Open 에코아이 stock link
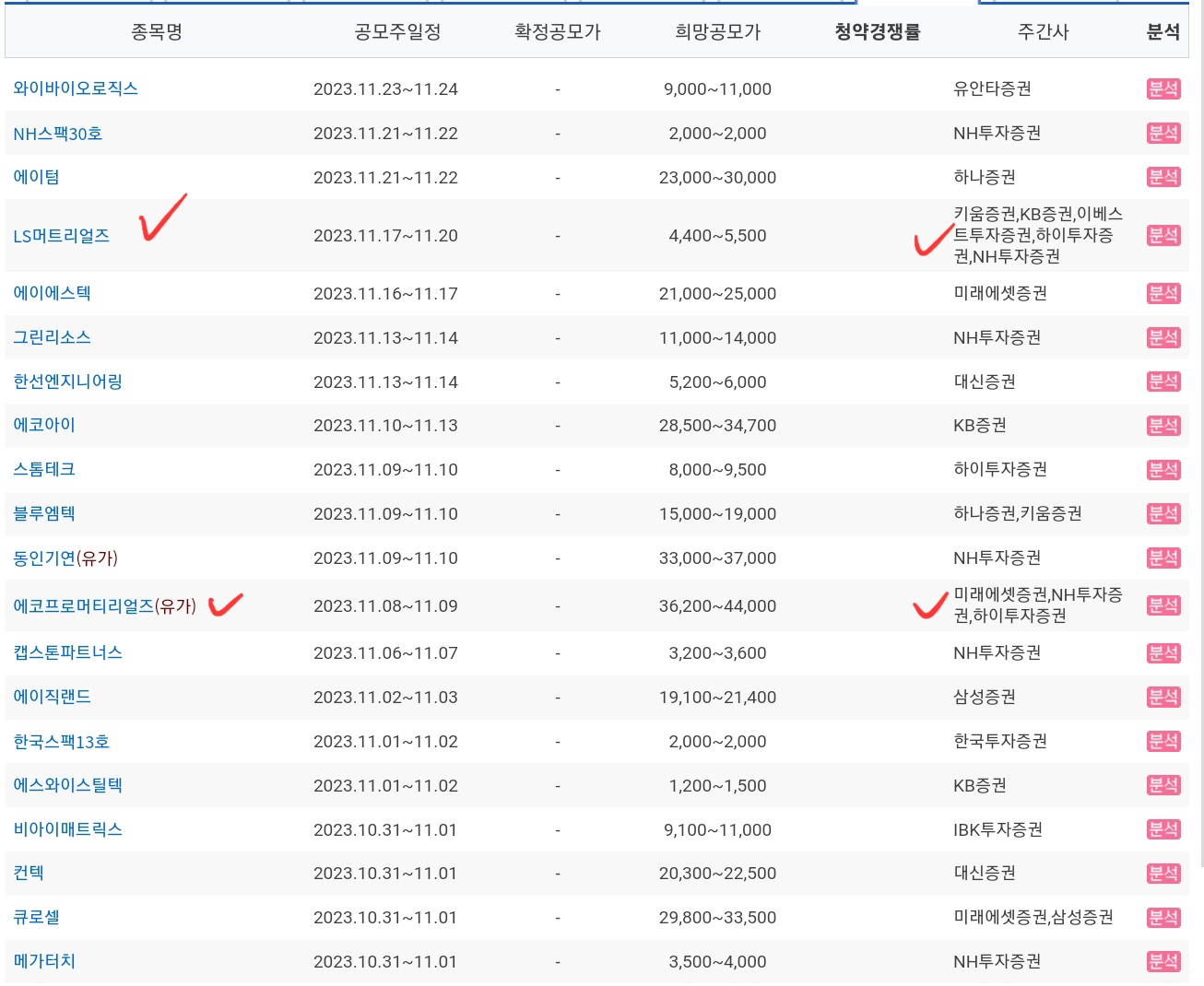The width and height of the screenshot is (1204, 986). 44,425
